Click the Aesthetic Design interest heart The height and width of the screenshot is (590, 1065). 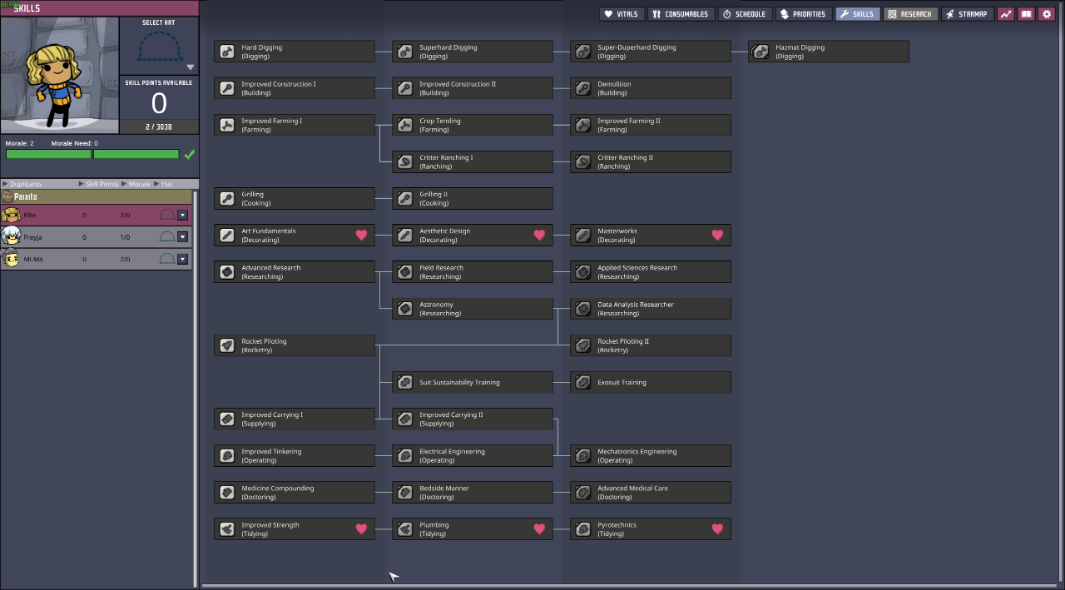[x=539, y=235]
